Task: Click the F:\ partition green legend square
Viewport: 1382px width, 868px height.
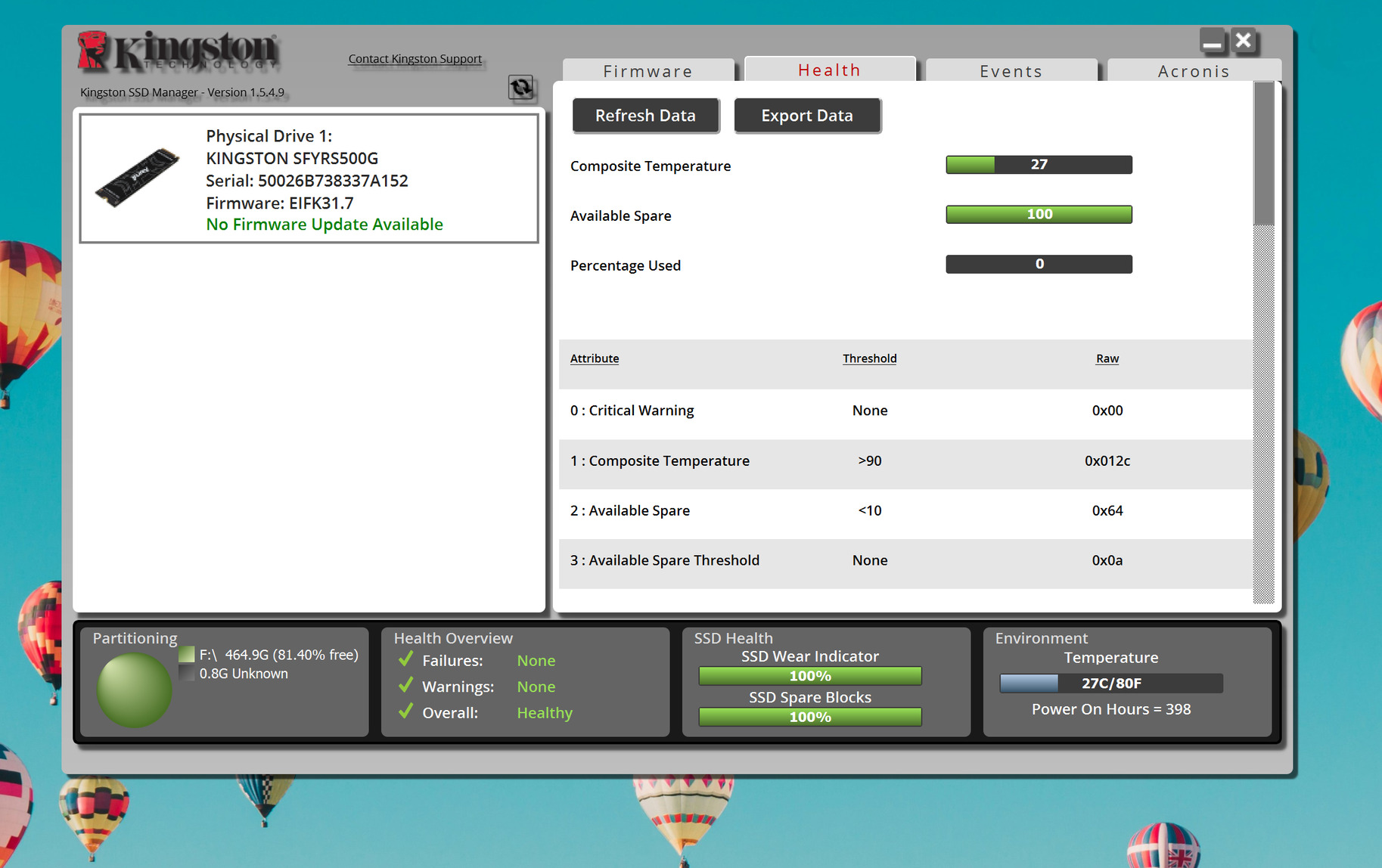Action: tap(187, 654)
